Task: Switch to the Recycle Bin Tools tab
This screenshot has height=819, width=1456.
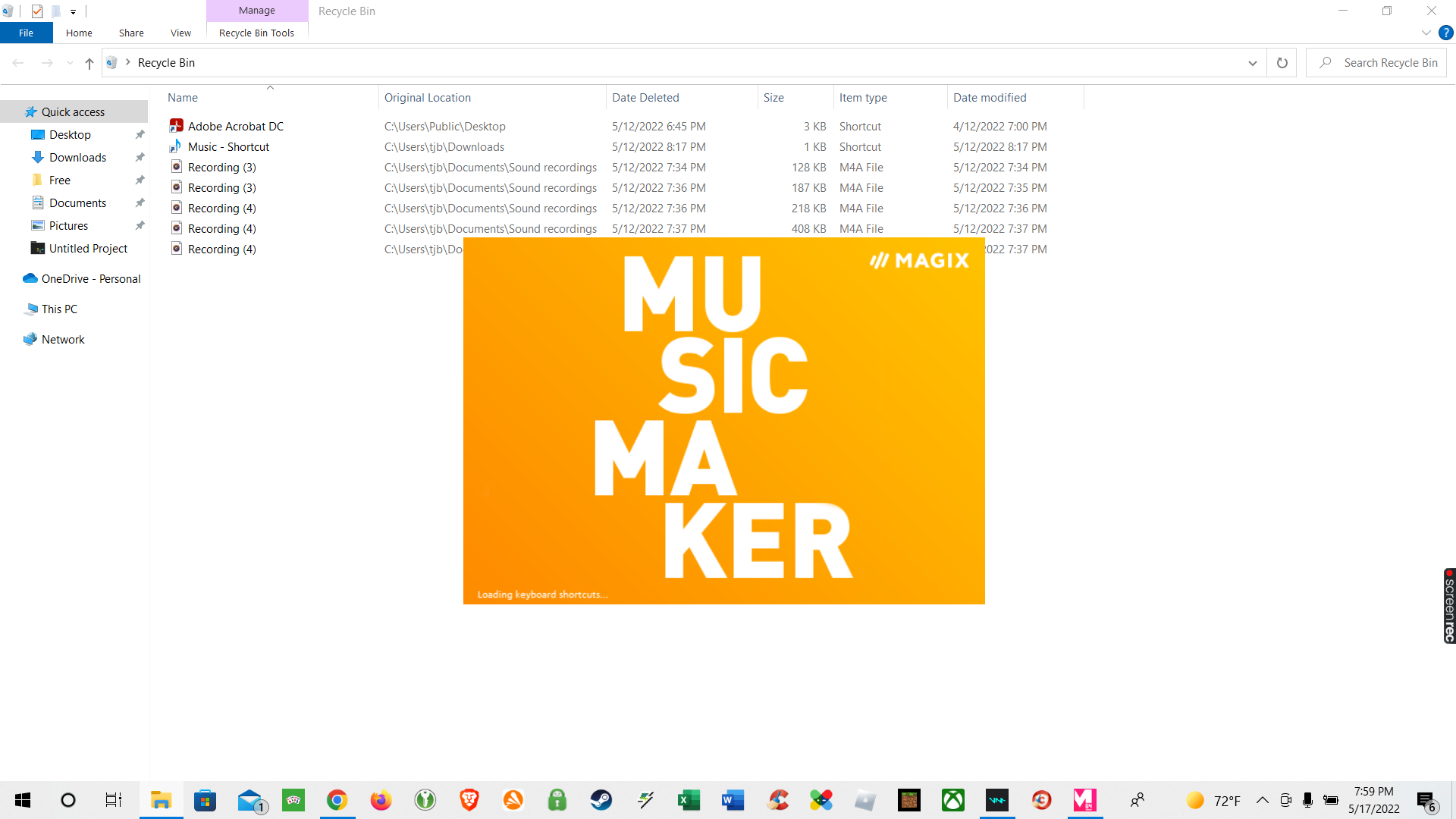Action: click(x=256, y=33)
